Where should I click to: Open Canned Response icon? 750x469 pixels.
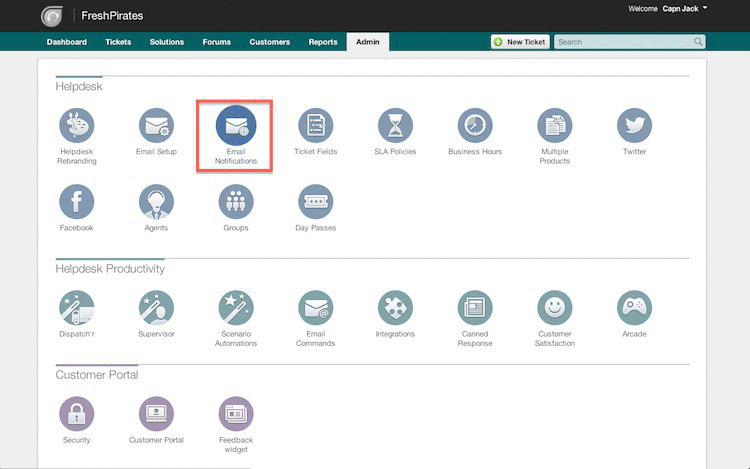[475, 308]
